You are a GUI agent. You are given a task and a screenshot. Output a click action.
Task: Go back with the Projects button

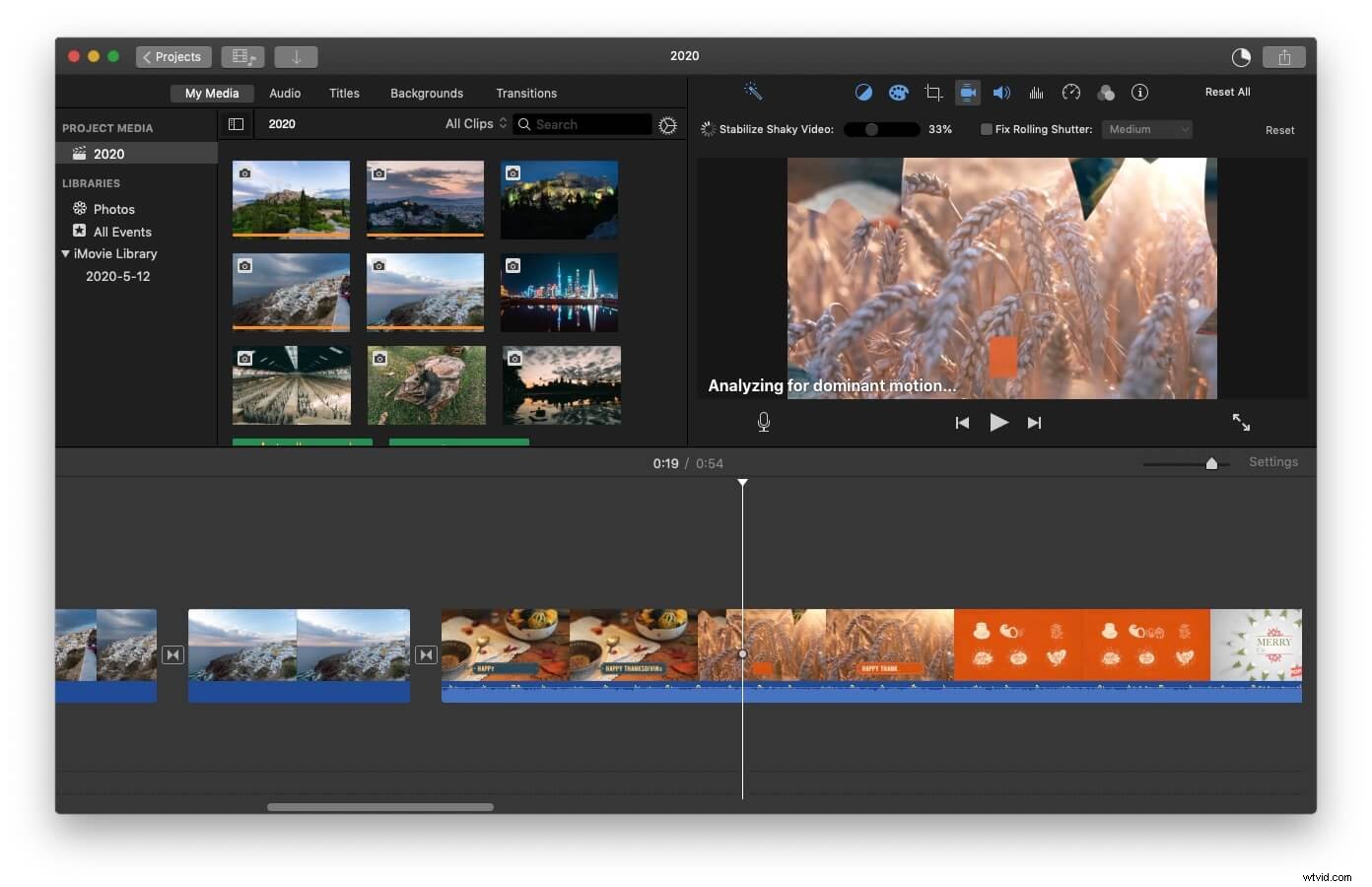(173, 56)
